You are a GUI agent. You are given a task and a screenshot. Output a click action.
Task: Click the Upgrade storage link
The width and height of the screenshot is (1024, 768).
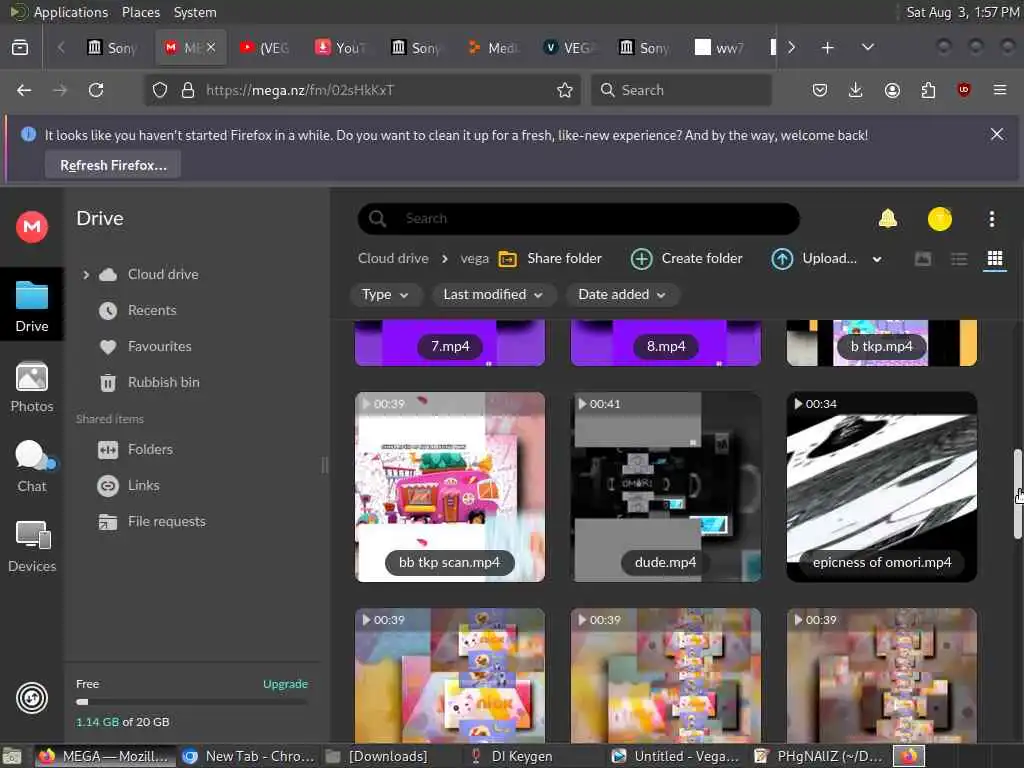pyautogui.click(x=285, y=684)
